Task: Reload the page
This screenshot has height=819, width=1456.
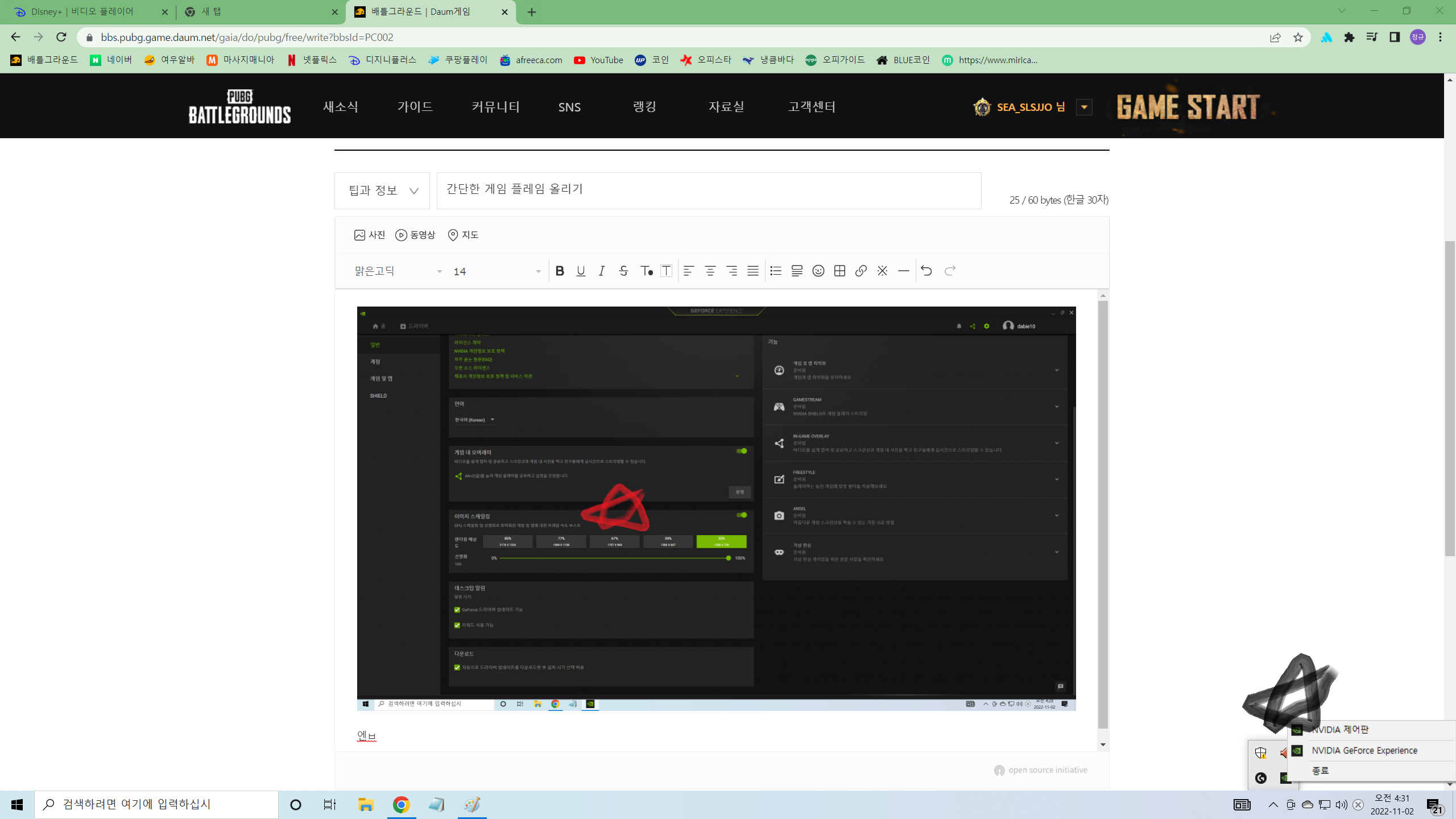Action: tap(61, 37)
